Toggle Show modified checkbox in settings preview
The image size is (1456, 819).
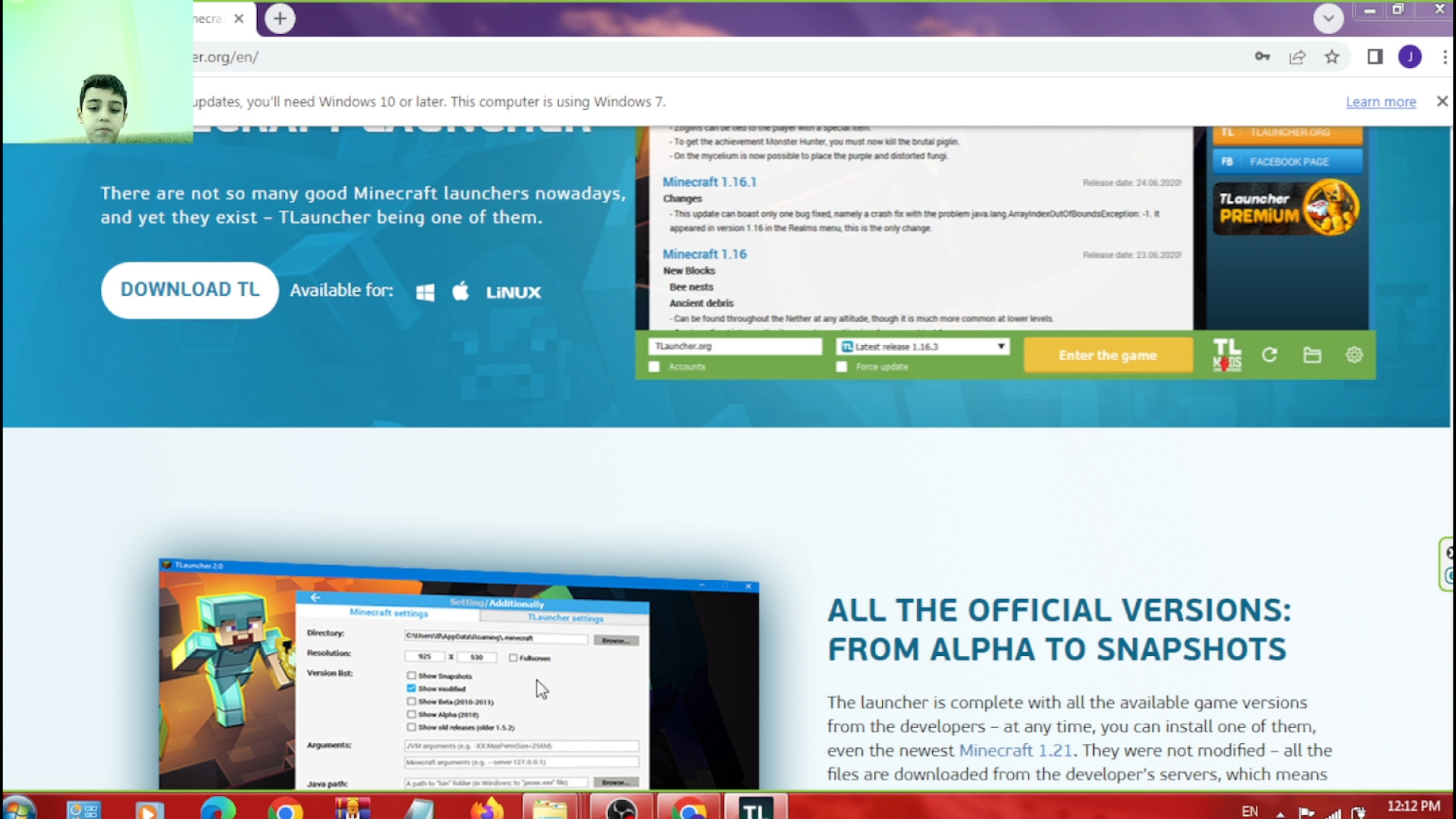pos(411,688)
